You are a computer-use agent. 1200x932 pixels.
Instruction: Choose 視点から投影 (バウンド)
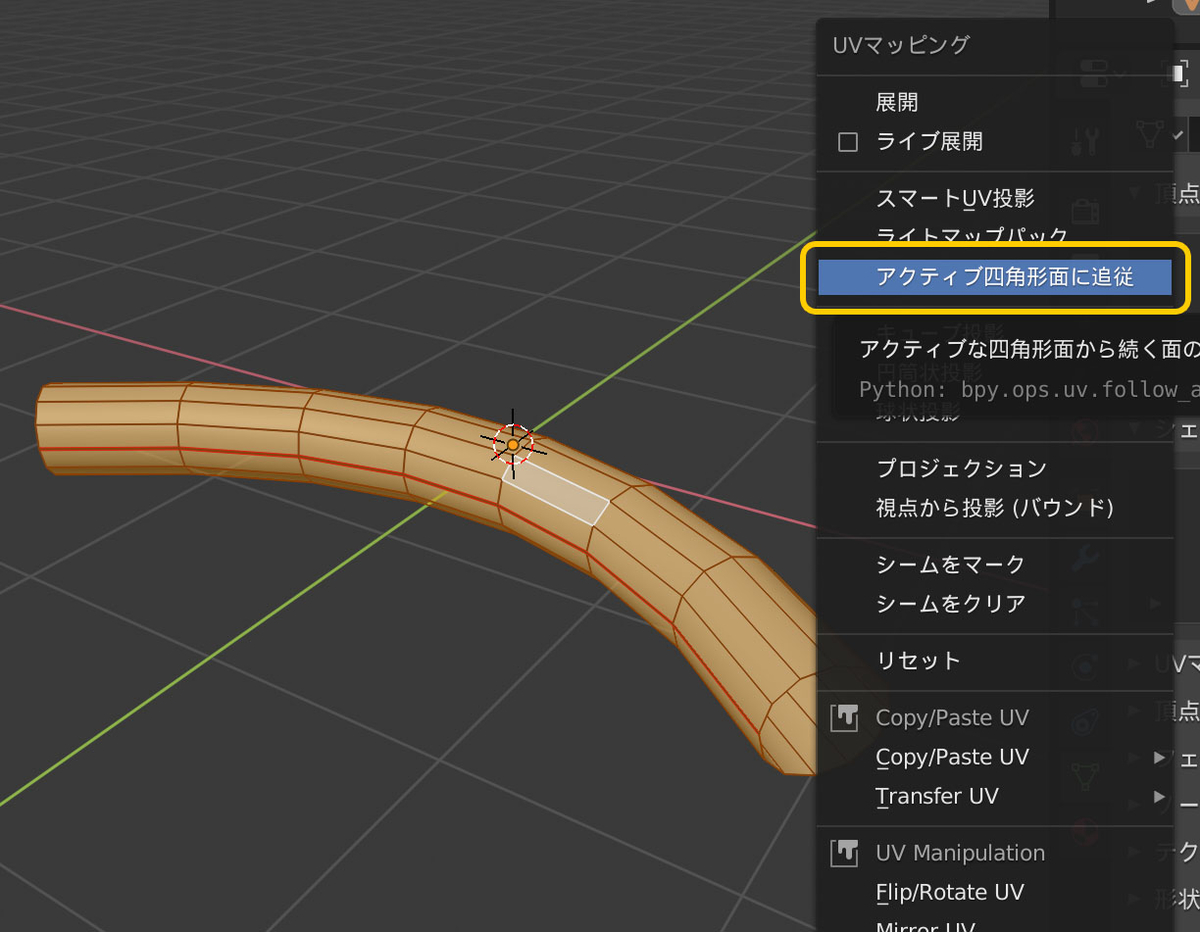click(x=995, y=508)
